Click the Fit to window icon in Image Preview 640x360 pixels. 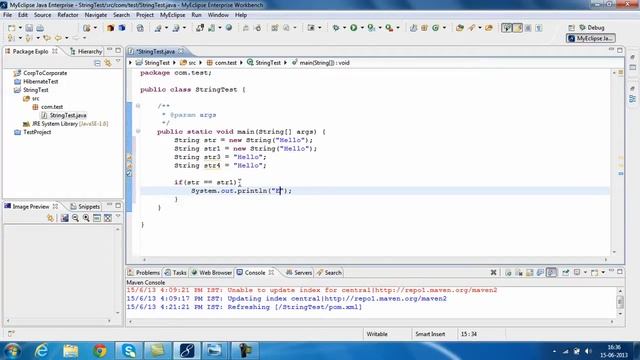click(108, 218)
